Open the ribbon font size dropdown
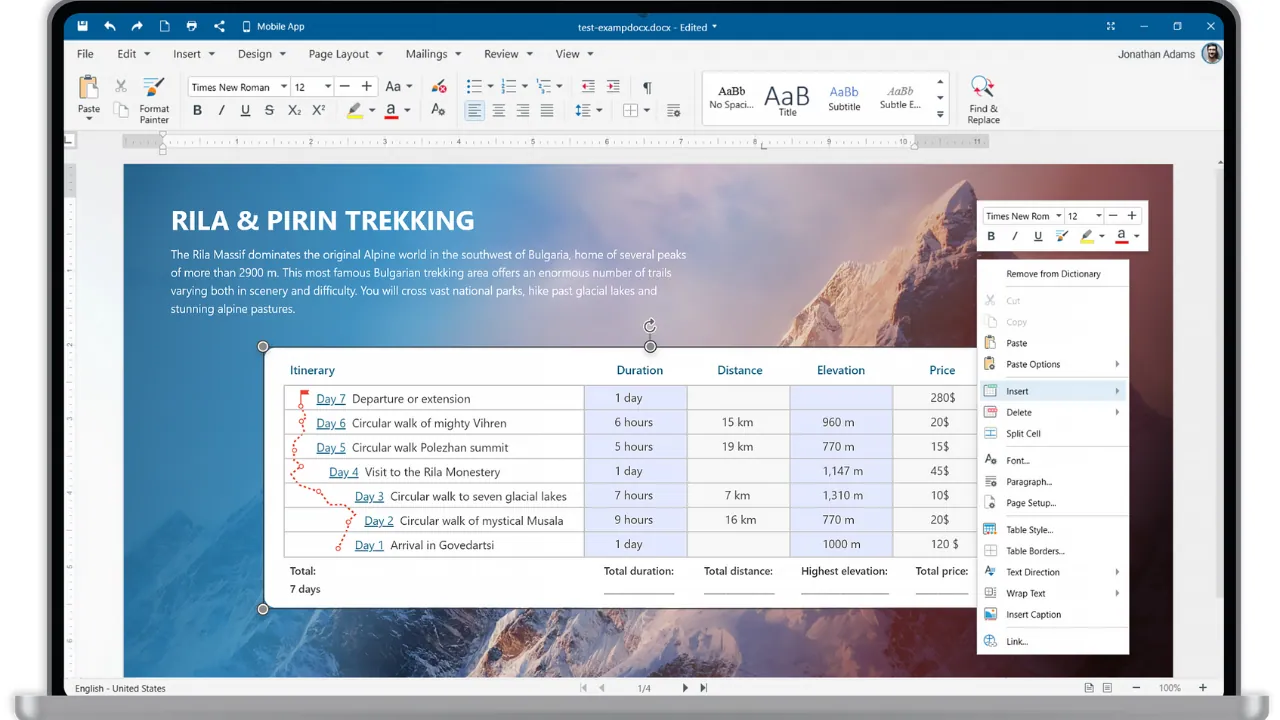 click(x=328, y=87)
